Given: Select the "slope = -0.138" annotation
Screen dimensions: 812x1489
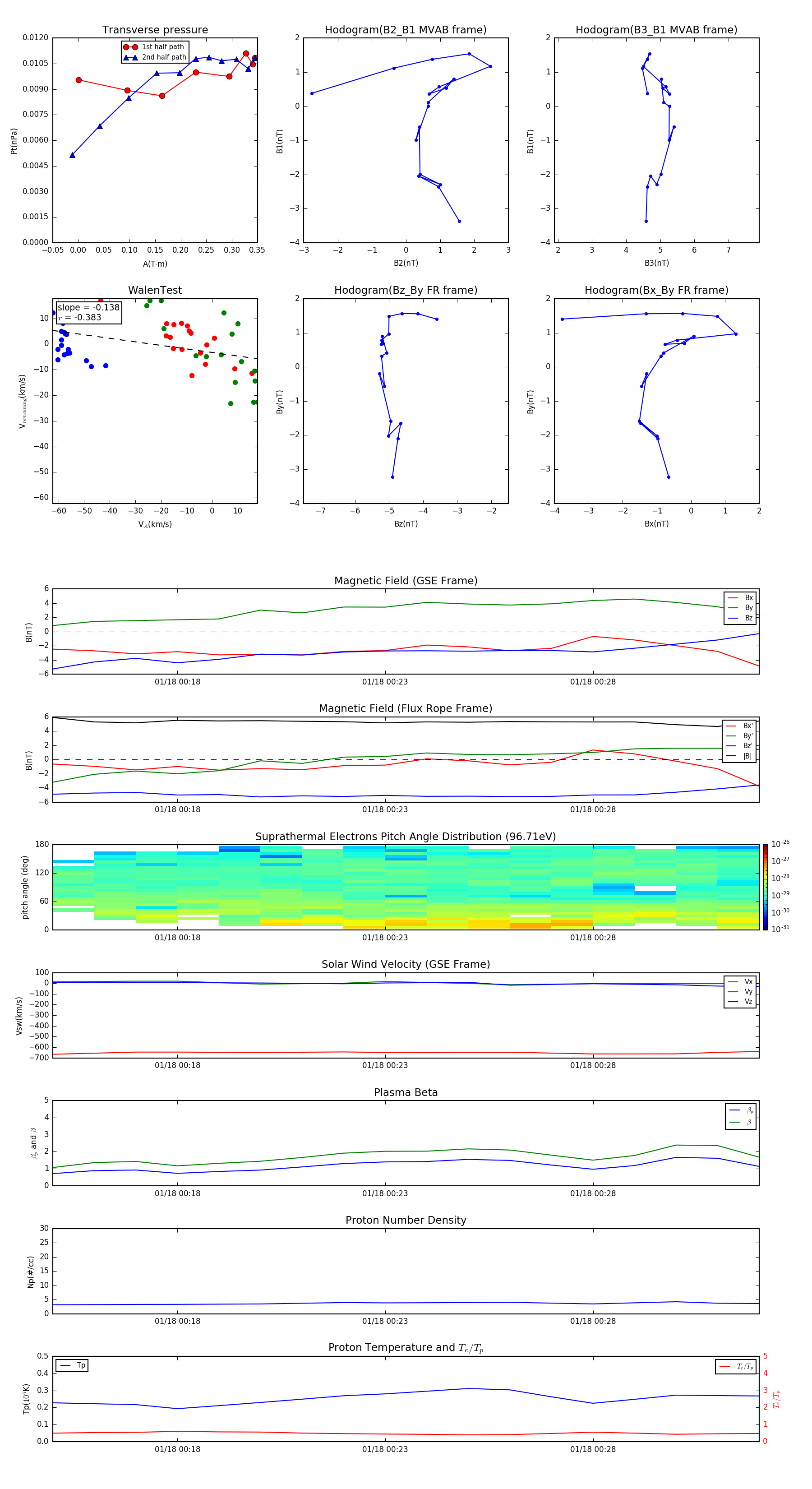Looking at the screenshot, I should (88, 308).
